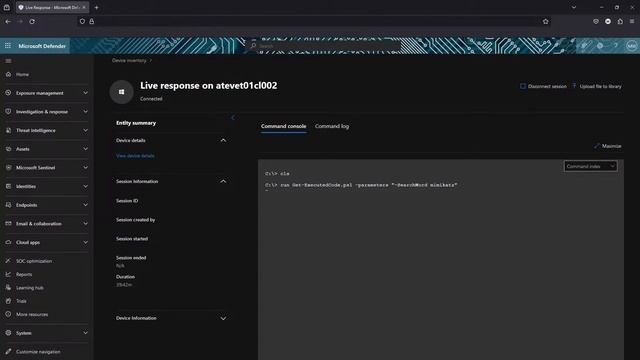Click the Investigation & response shield icon

[8, 111]
